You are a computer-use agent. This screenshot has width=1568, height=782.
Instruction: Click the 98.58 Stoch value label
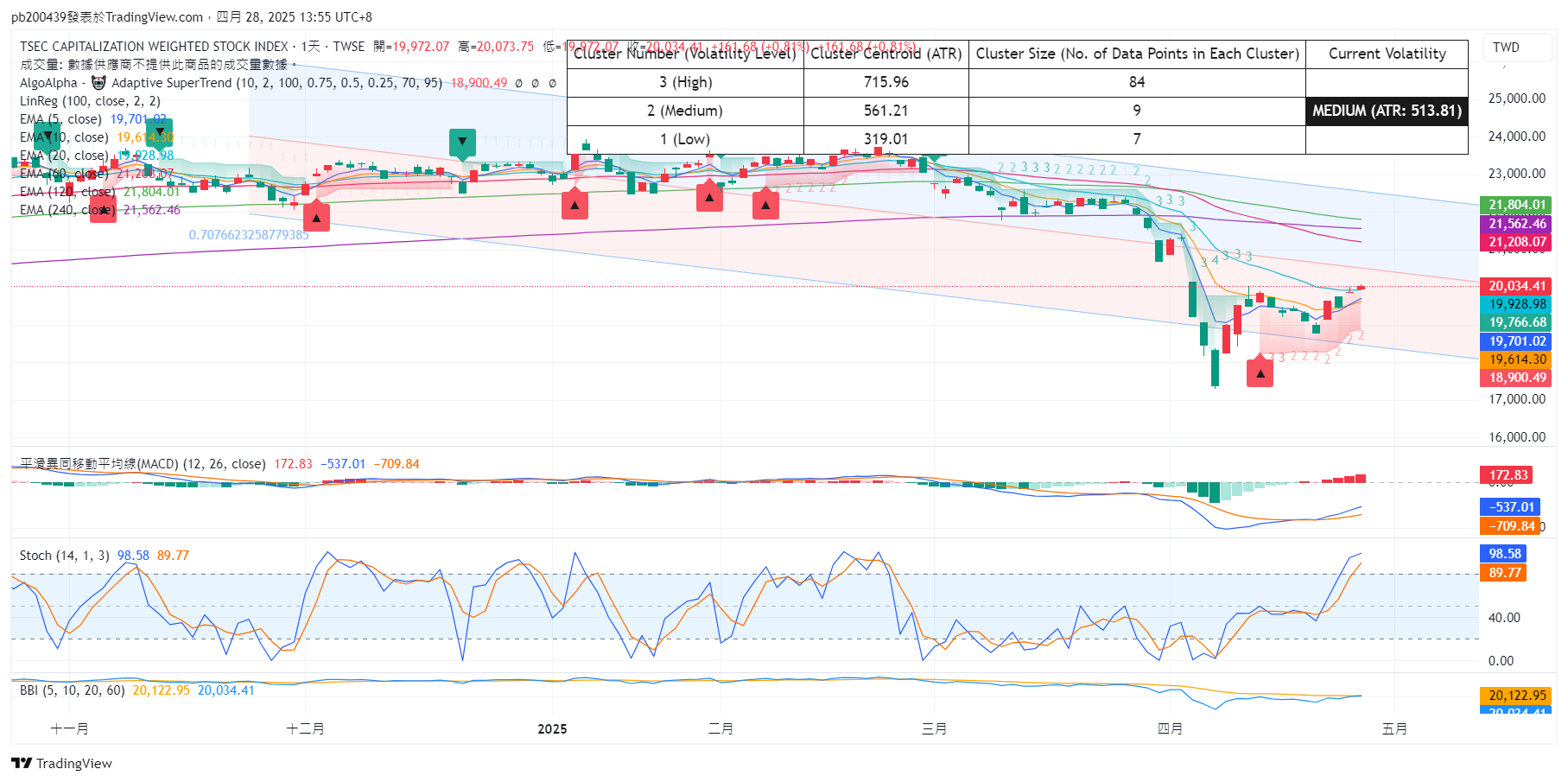(1503, 554)
